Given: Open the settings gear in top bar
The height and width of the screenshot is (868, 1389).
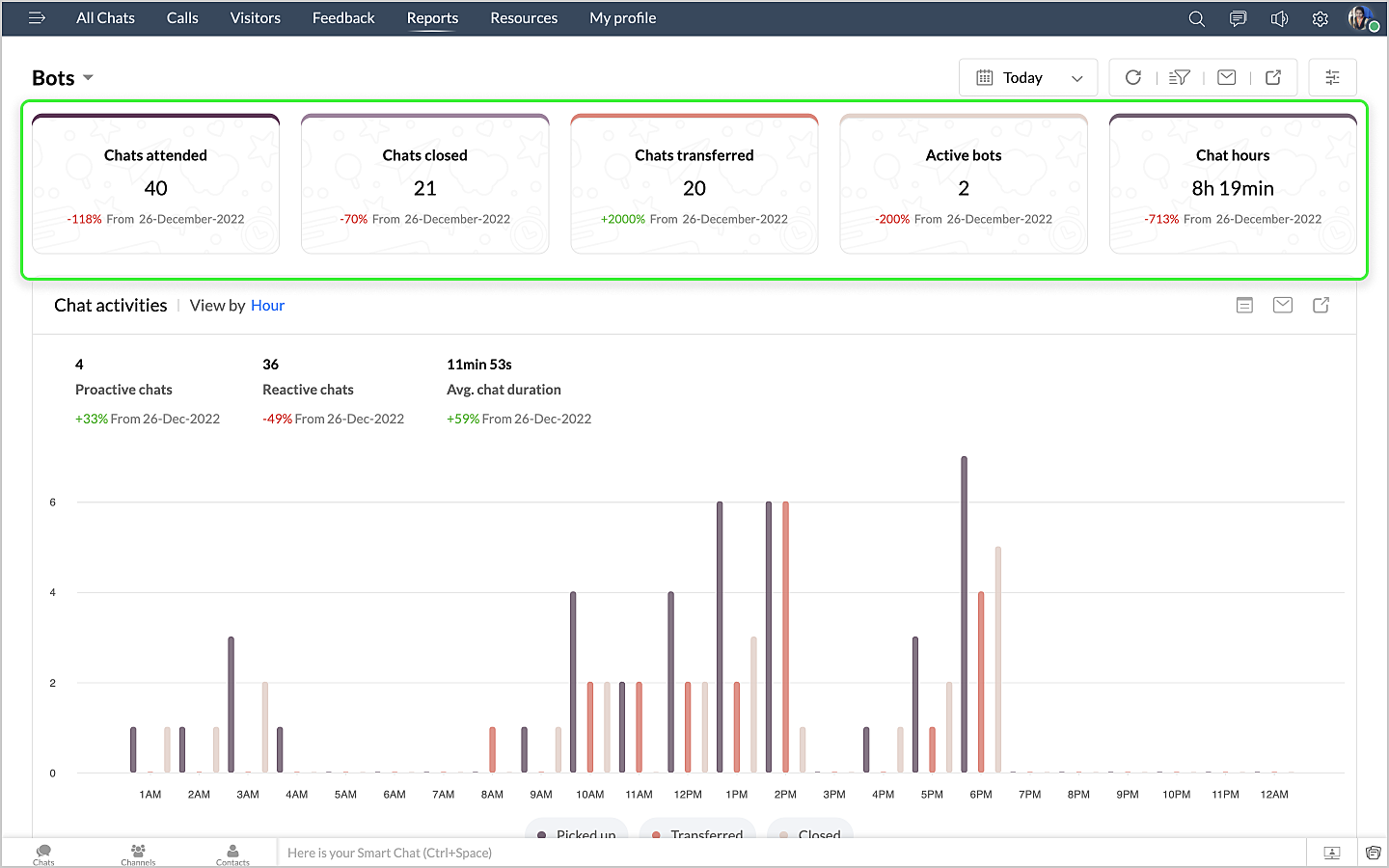Looking at the screenshot, I should click(x=1320, y=19).
